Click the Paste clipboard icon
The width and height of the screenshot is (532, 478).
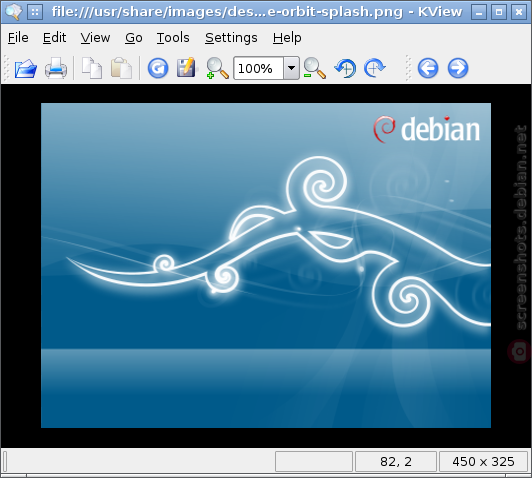click(x=121, y=68)
